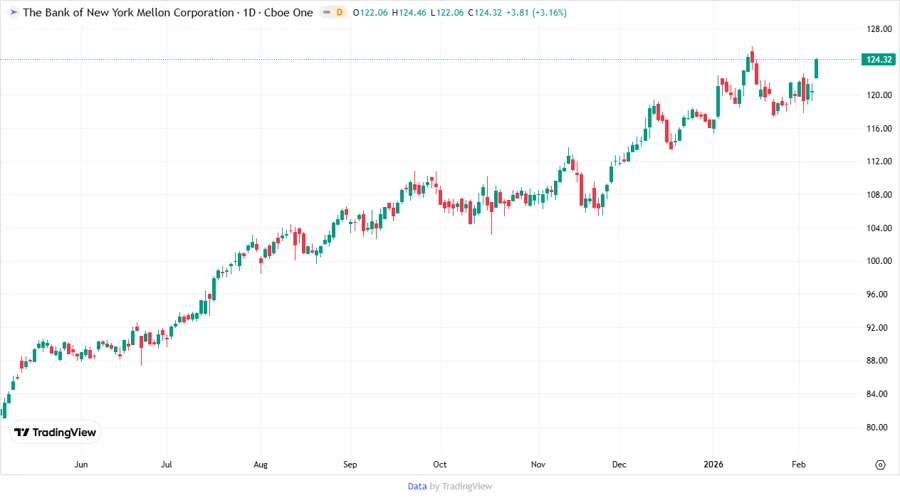
Task: Click the 'Dec' time axis label
Action: tap(619, 464)
